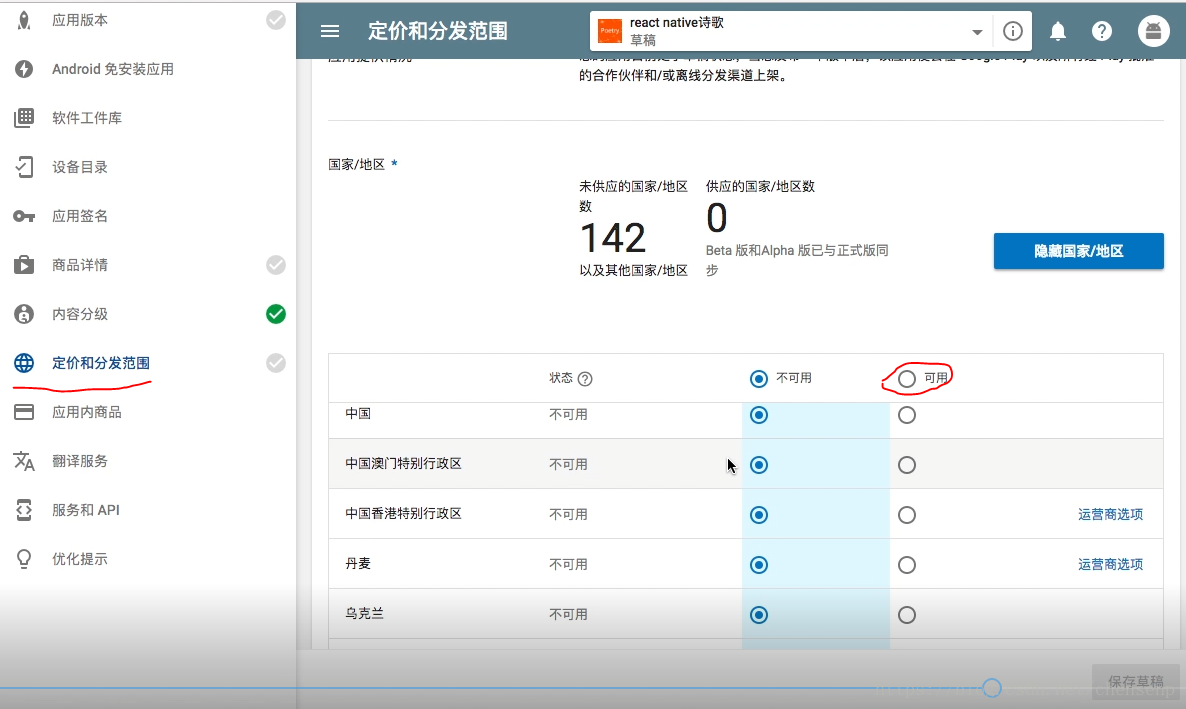Open 翻译服务 in the sidebar

[x=80, y=461]
